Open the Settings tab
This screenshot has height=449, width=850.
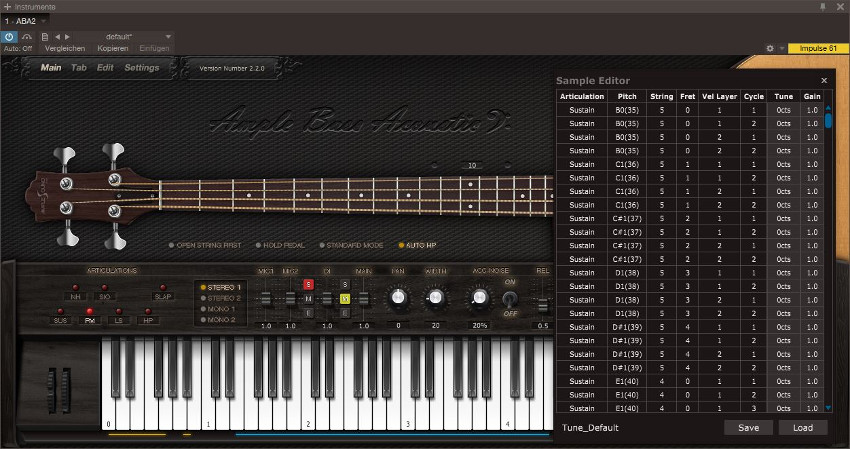click(142, 68)
